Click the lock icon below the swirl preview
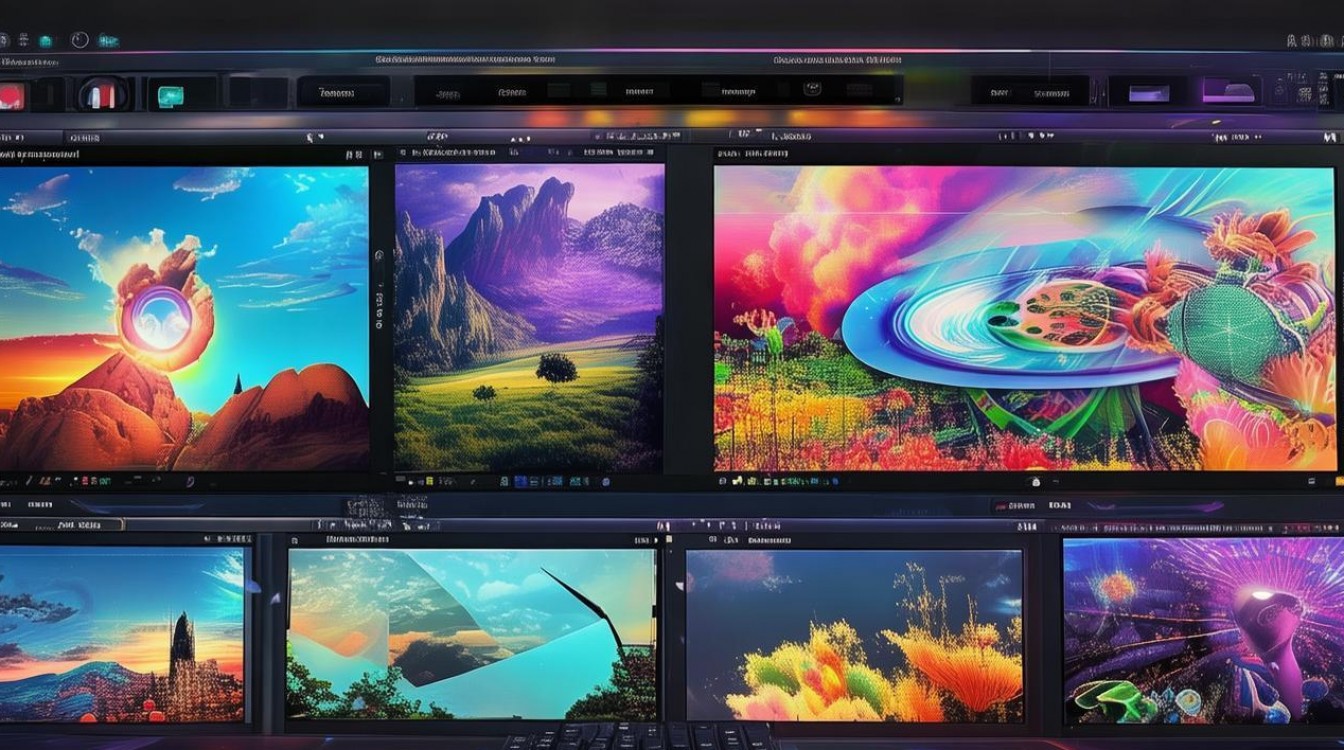1344x750 pixels. [x=1035, y=482]
